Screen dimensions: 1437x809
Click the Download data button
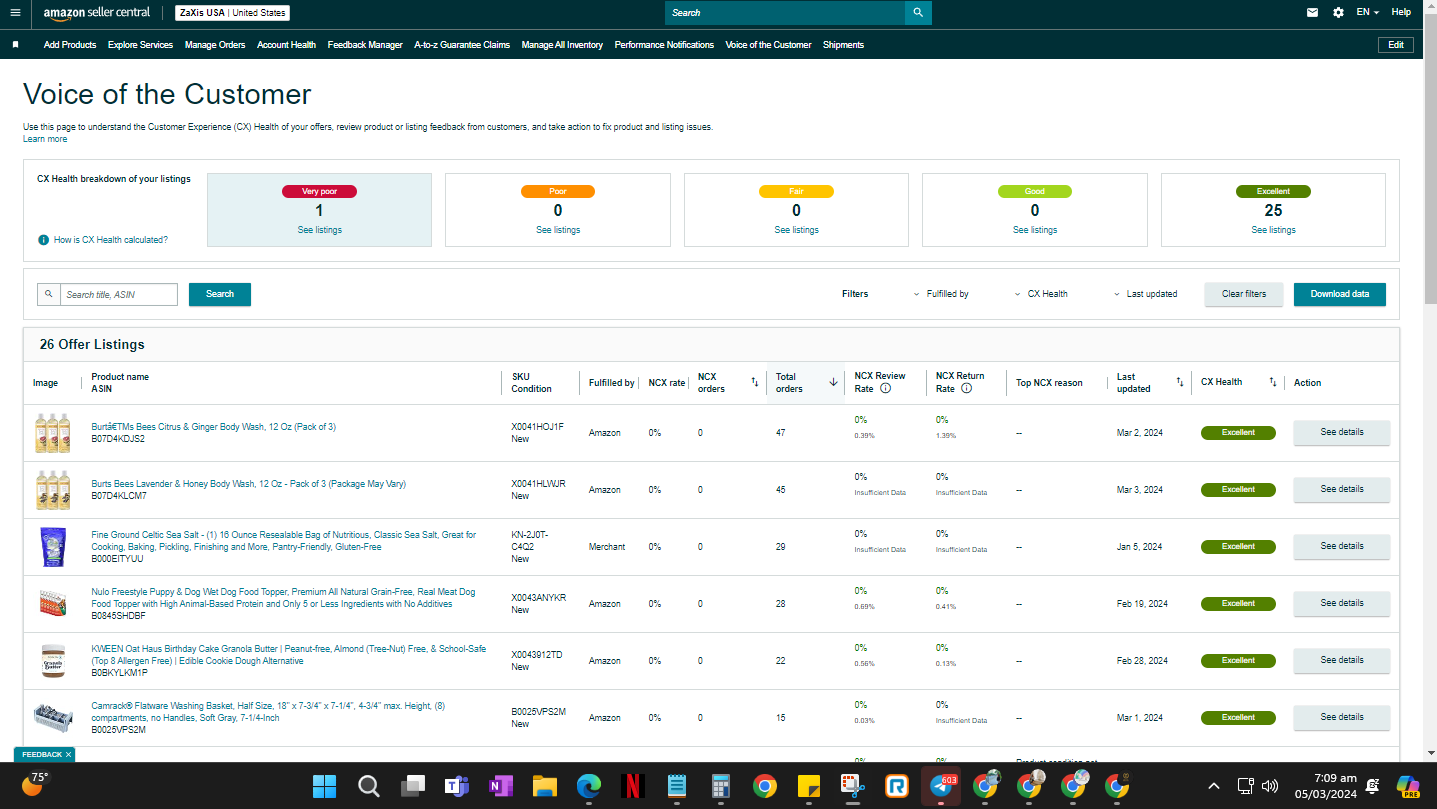[1340, 294]
